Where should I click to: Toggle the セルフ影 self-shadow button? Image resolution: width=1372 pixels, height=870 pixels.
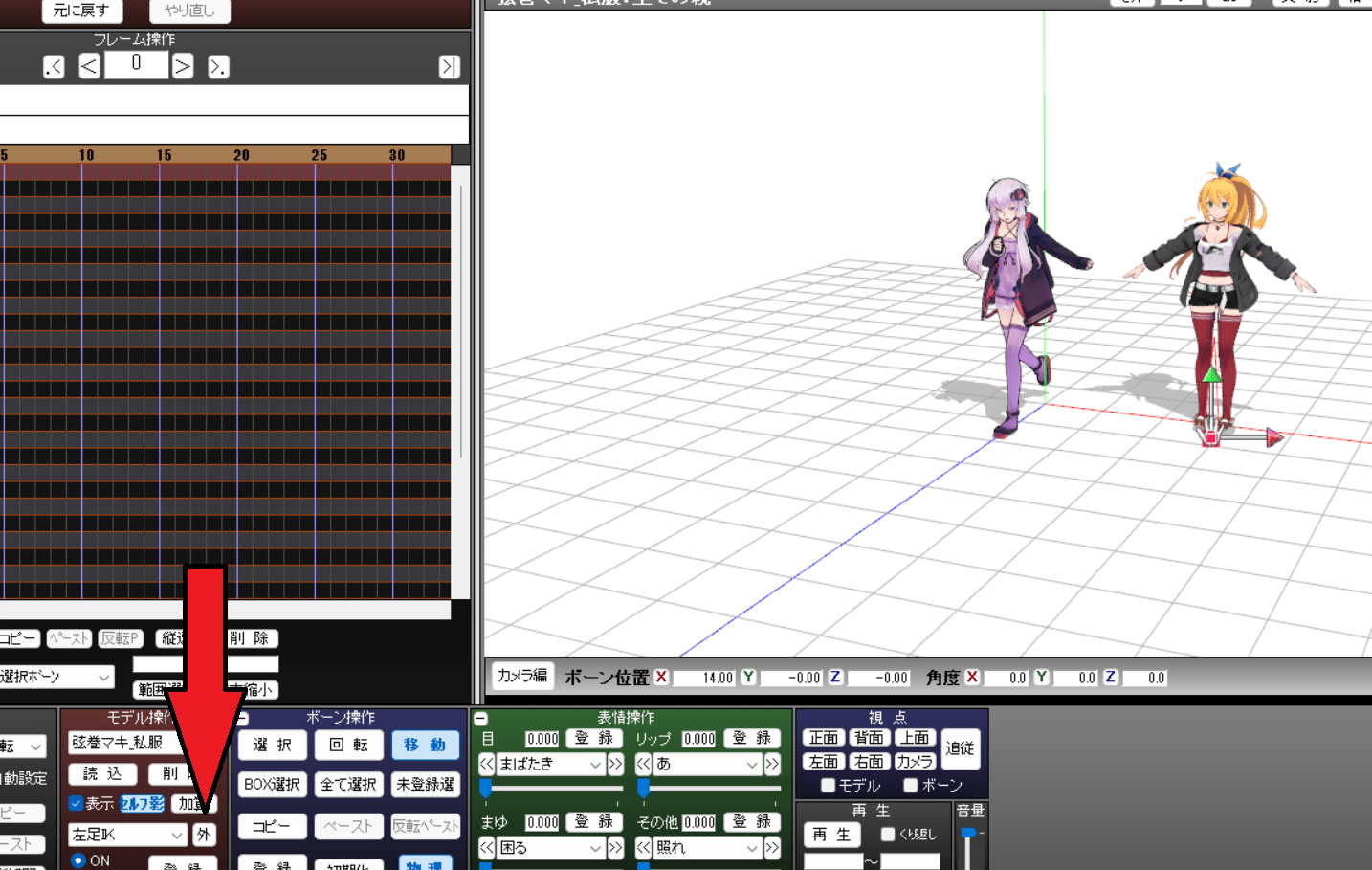(143, 804)
